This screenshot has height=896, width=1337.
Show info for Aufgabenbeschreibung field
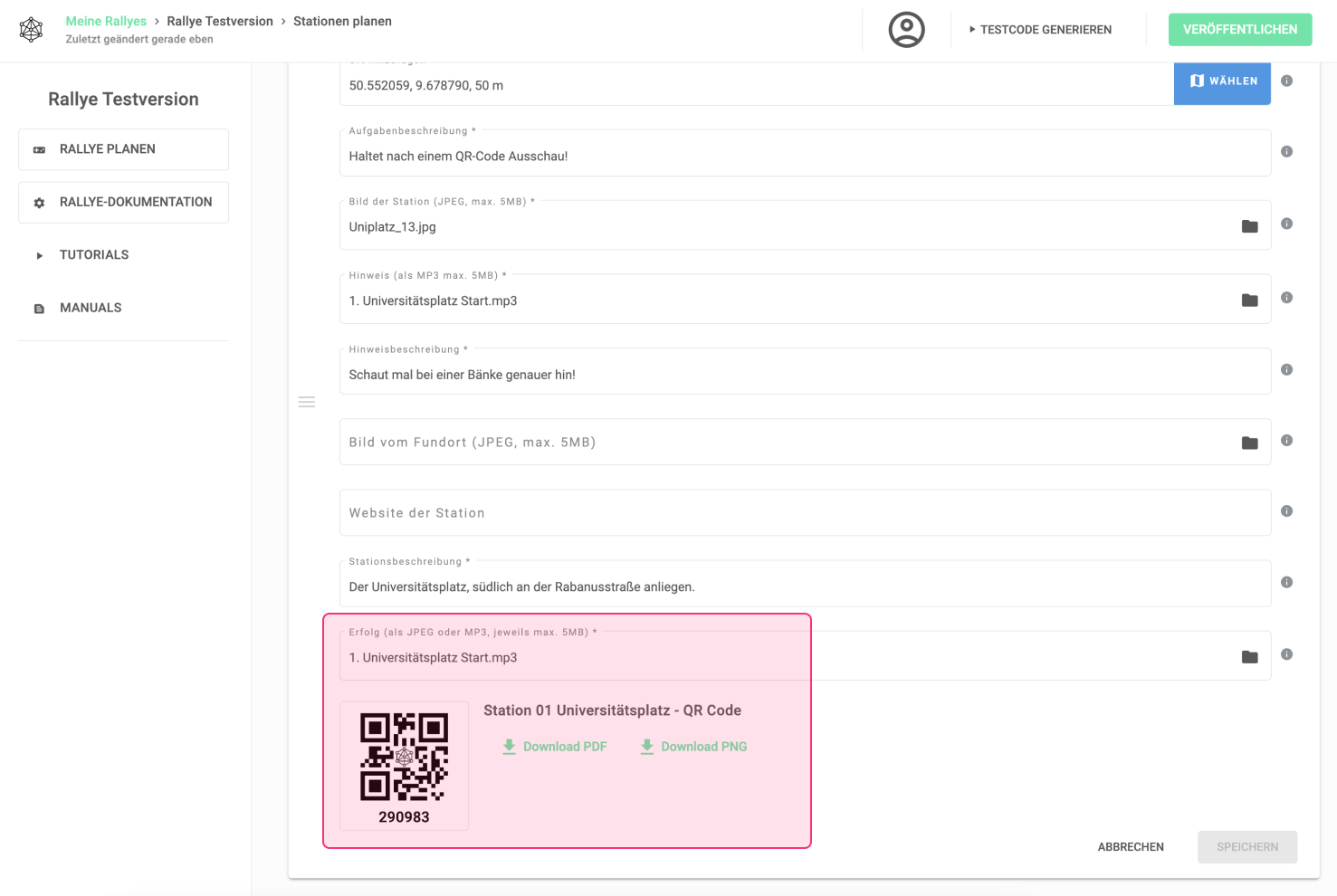coord(1286,152)
